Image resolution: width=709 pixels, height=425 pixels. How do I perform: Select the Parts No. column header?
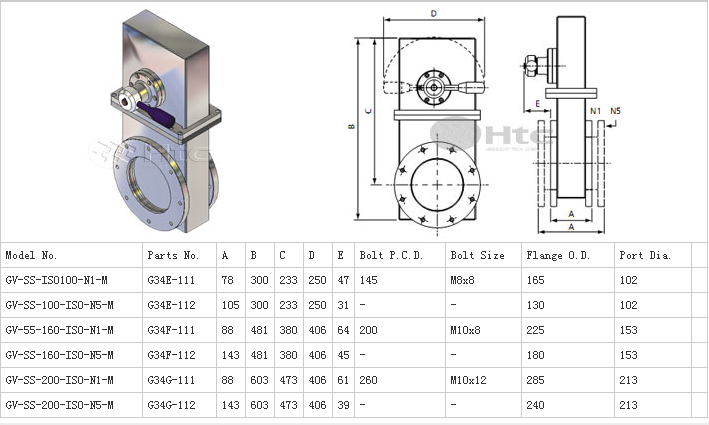(173, 255)
